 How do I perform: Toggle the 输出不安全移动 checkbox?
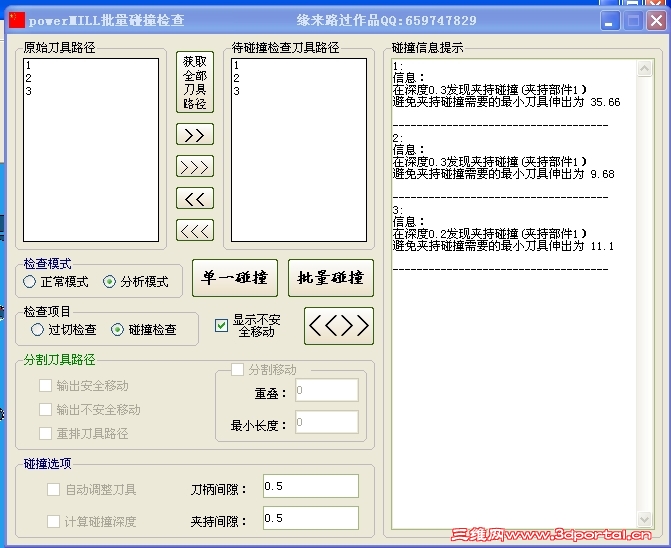[x=45, y=409]
